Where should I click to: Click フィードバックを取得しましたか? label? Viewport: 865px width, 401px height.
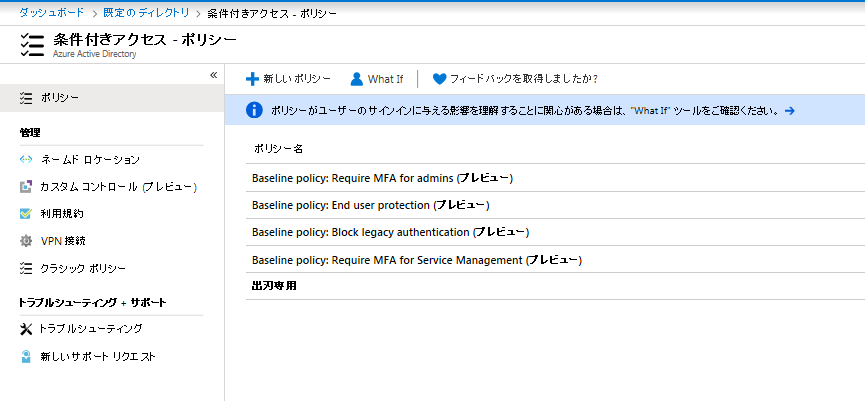(x=524, y=79)
